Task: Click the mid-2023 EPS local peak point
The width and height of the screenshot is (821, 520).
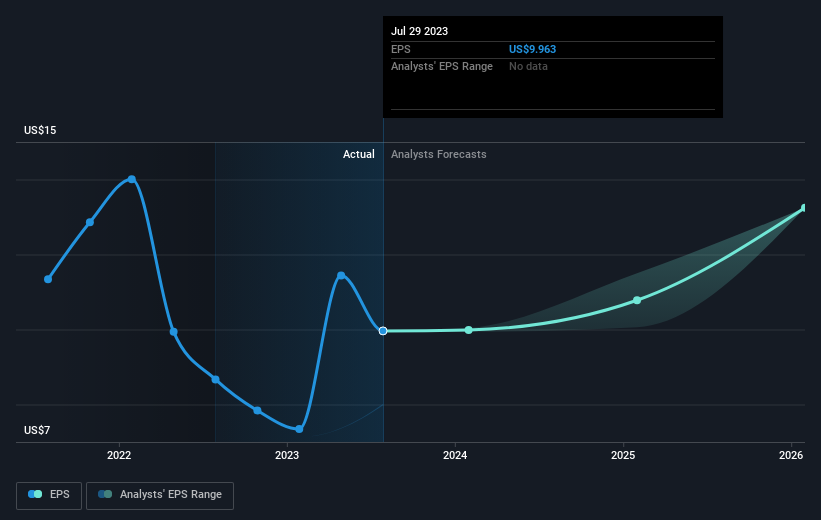Action: click(341, 275)
